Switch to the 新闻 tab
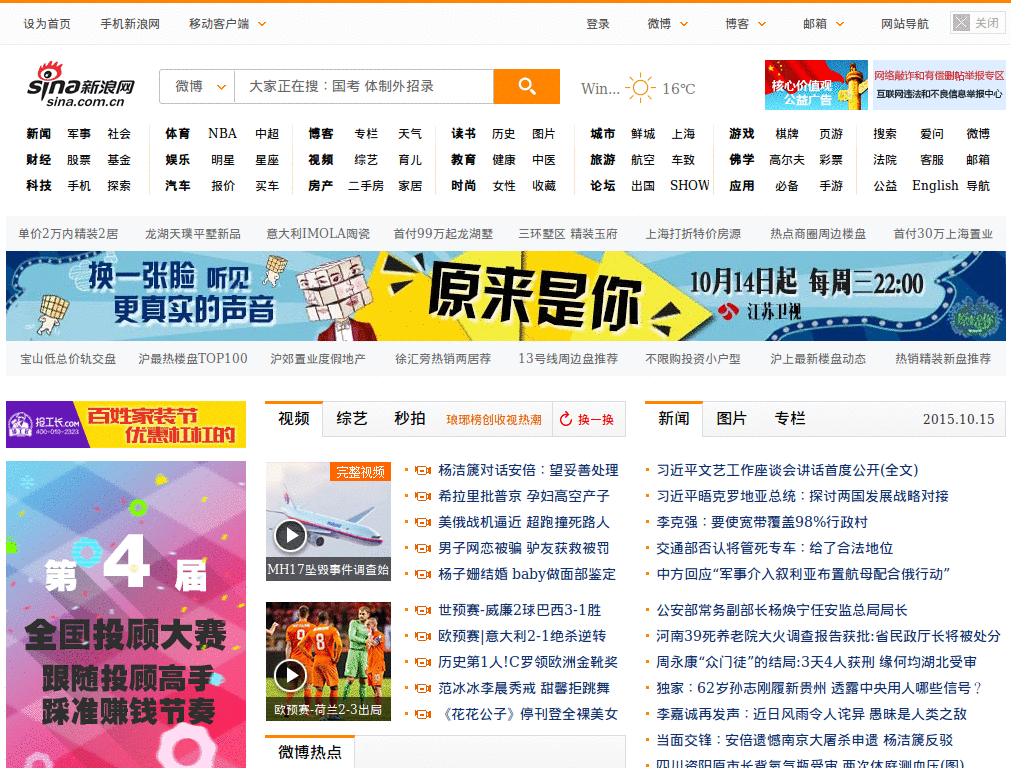 pos(673,419)
